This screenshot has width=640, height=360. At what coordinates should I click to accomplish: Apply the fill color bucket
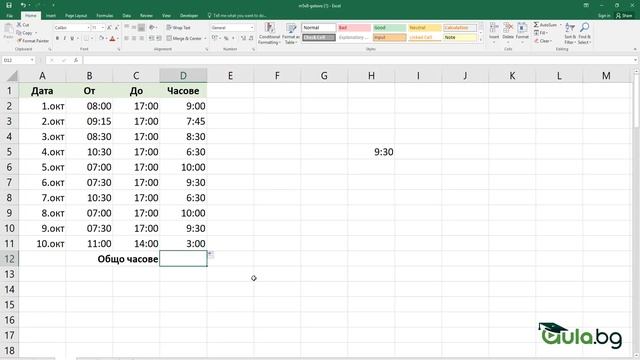point(101,38)
